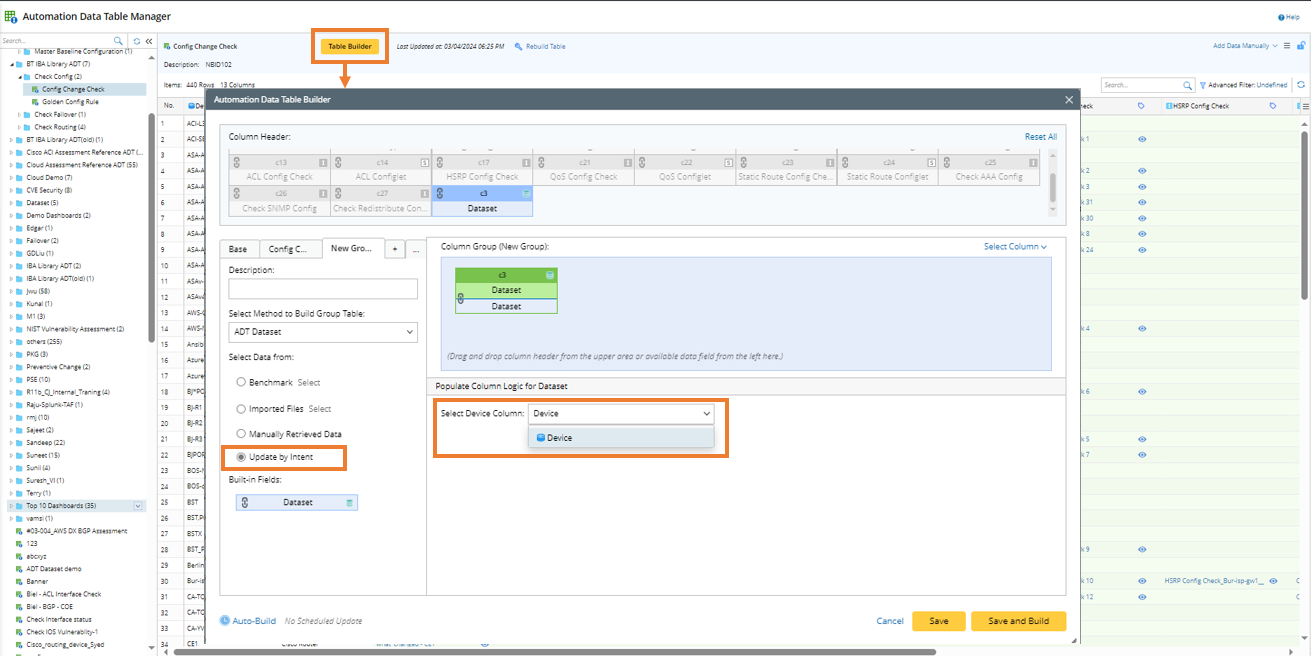
Task: Click the search magnifier icon in left sidebar
Action: tap(119, 41)
